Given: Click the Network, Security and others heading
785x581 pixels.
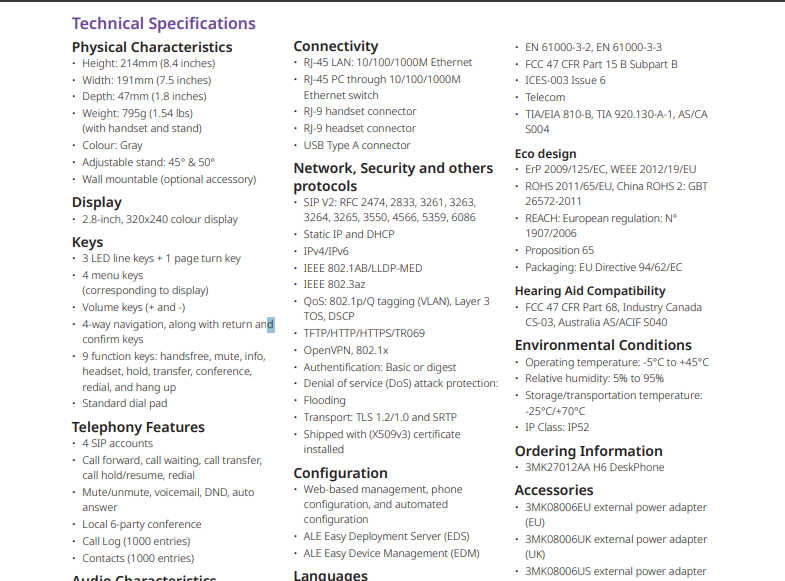Looking at the screenshot, I should click(x=393, y=168).
